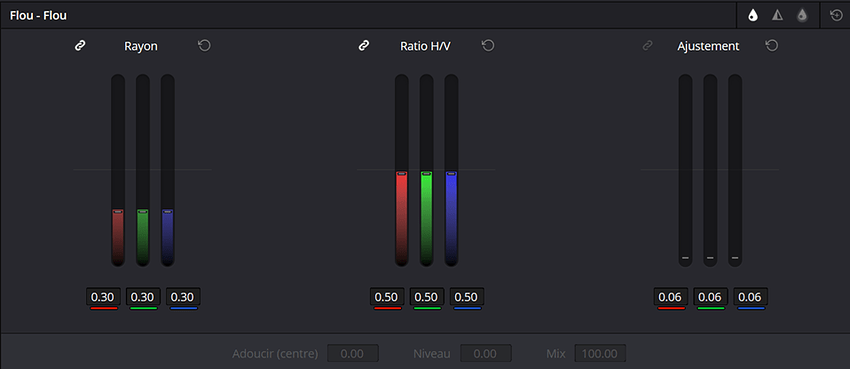Toggle the Ajustement channel link

click(x=647, y=46)
